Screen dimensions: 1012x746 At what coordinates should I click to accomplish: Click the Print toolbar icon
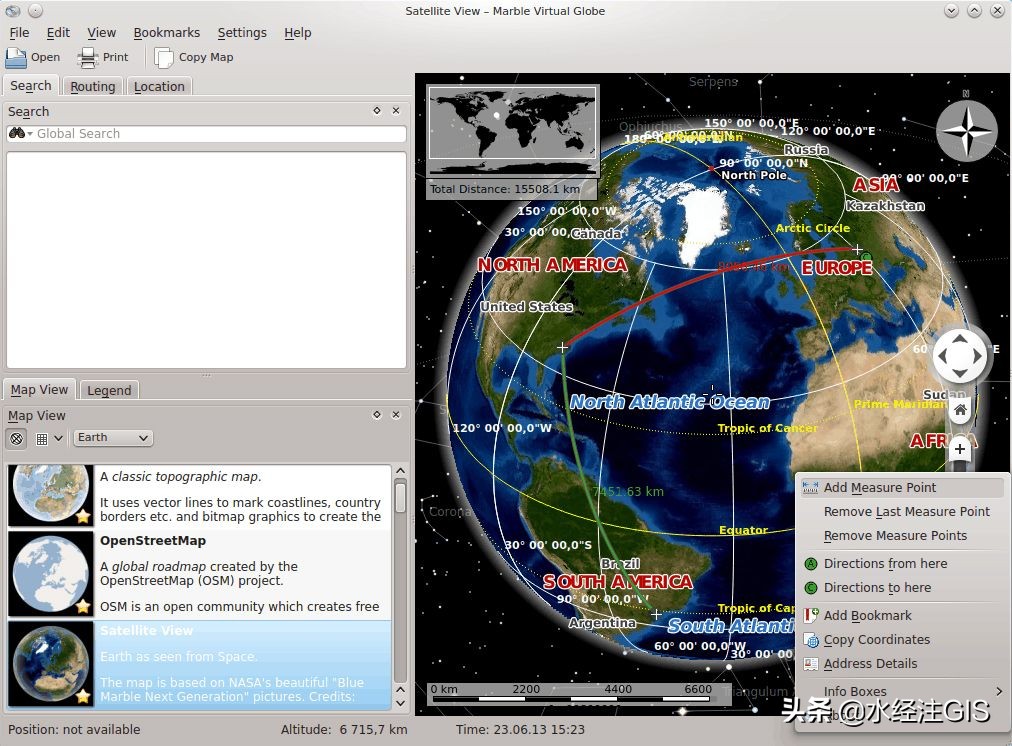(88, 57)
